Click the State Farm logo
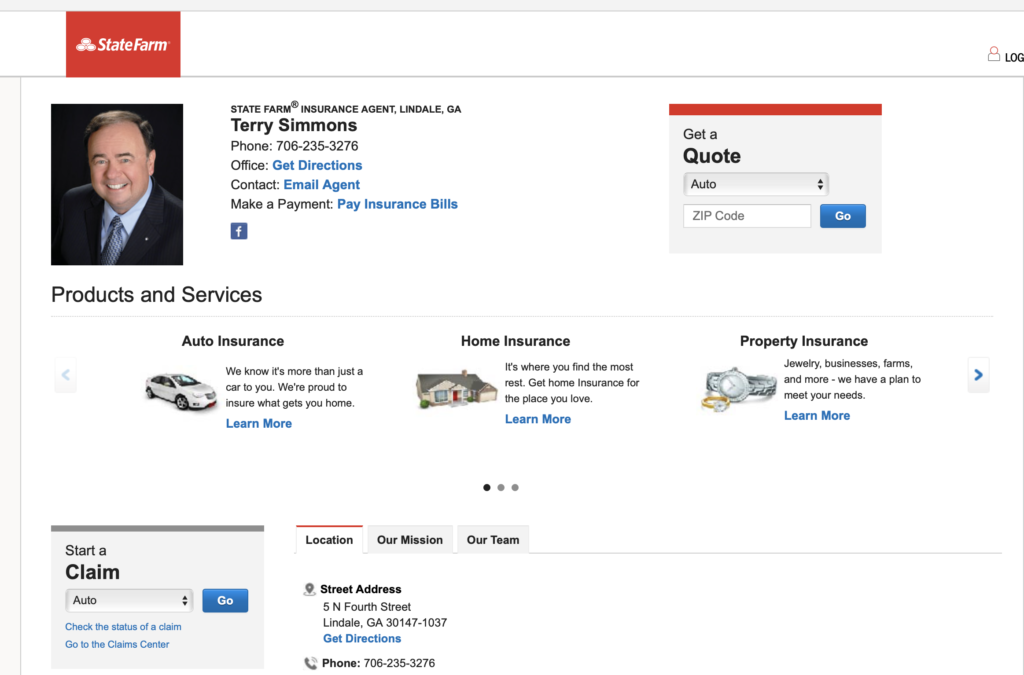The width and height of the screenshot is (1024, 675). [123, 44]
